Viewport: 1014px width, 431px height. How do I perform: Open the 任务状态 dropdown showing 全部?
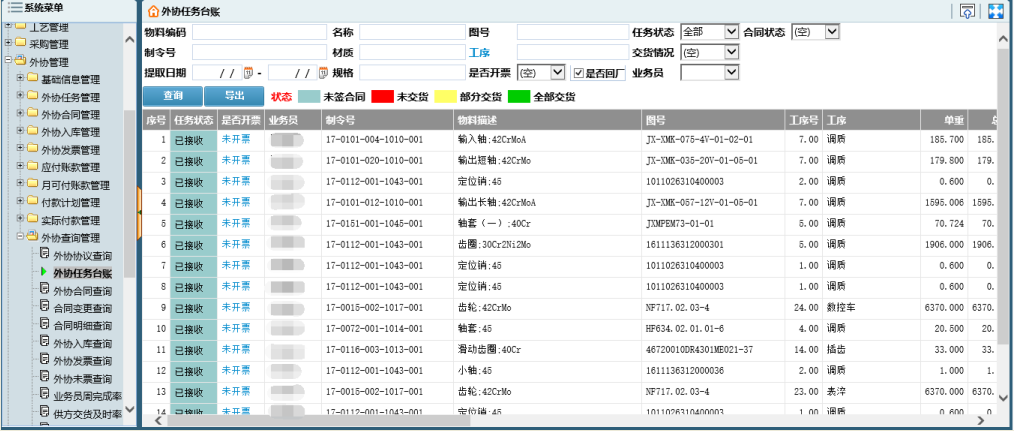(709, 32)
